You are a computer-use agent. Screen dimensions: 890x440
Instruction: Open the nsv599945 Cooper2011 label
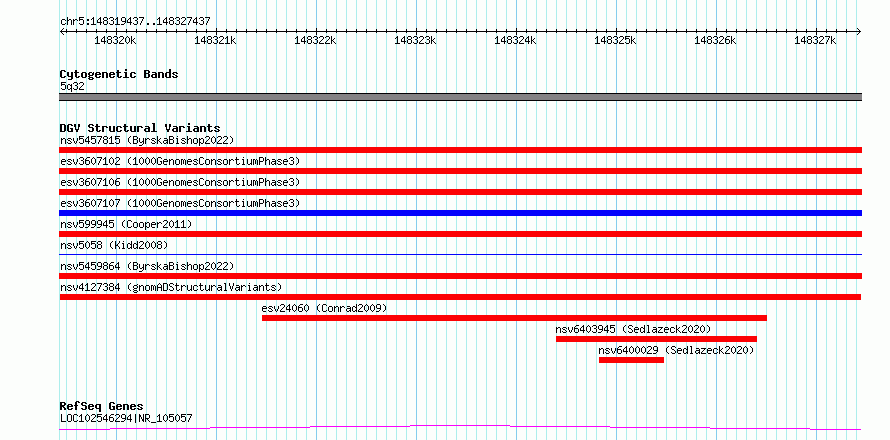click(x=126, y=224)
